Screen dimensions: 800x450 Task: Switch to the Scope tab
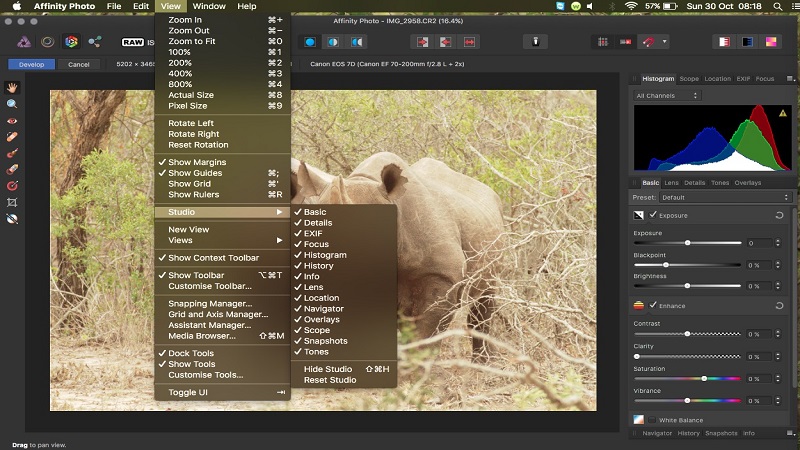[689, 79]
